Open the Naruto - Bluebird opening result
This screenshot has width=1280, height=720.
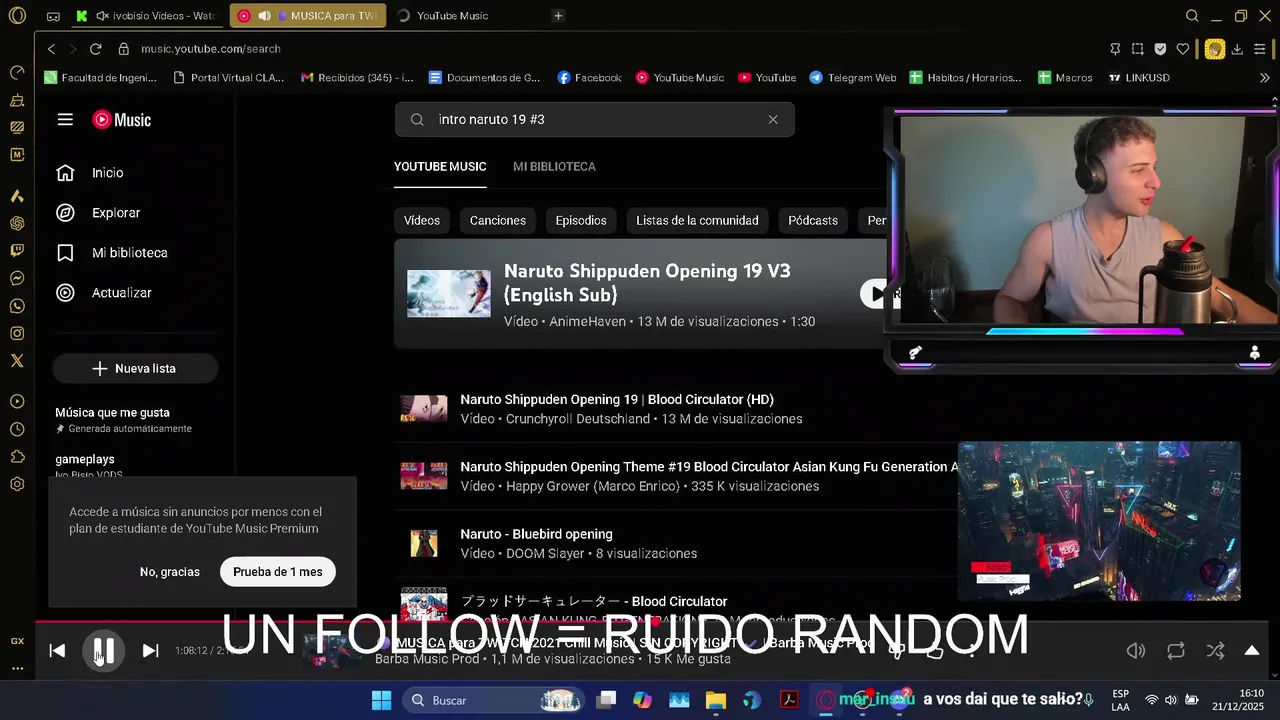point(536,534)
